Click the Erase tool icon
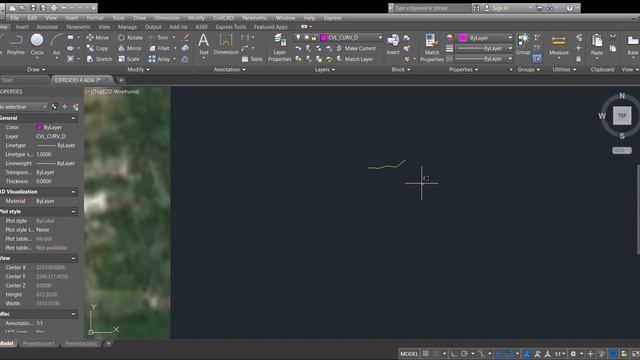640x360 pixels. pyautogui.click(x=185, y=38)
